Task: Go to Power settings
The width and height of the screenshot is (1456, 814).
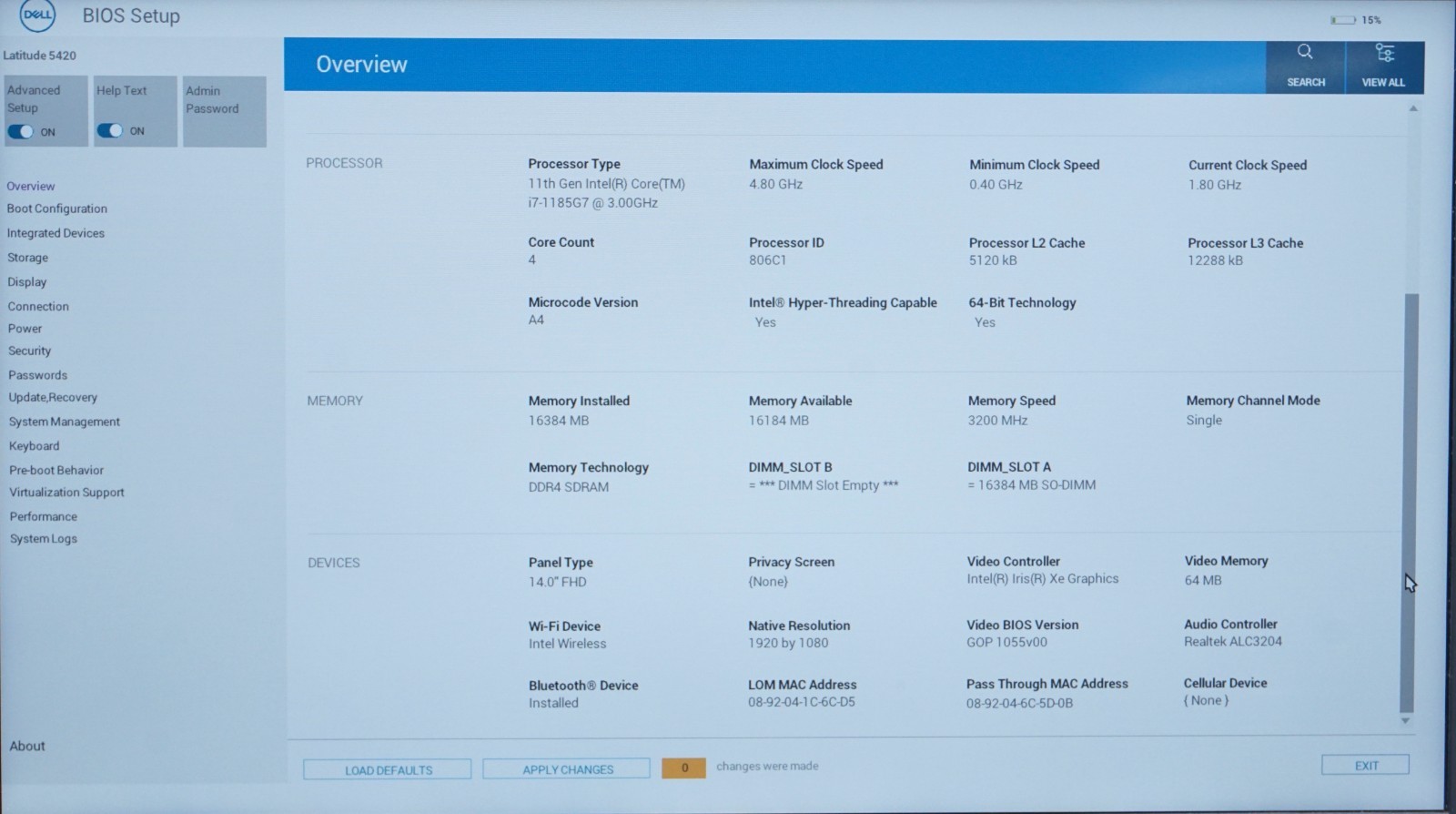Action: [x=25, y=329]
